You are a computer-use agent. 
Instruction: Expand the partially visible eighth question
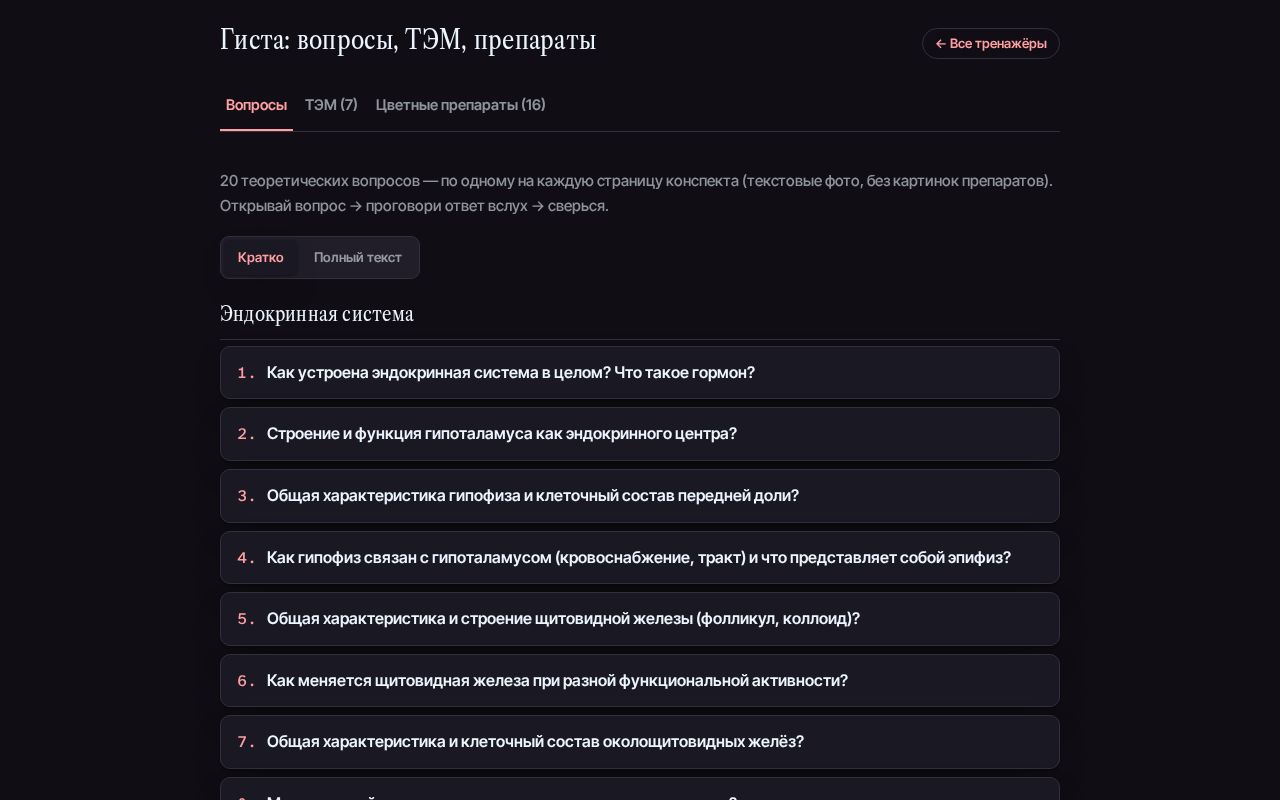pos(640,789)
